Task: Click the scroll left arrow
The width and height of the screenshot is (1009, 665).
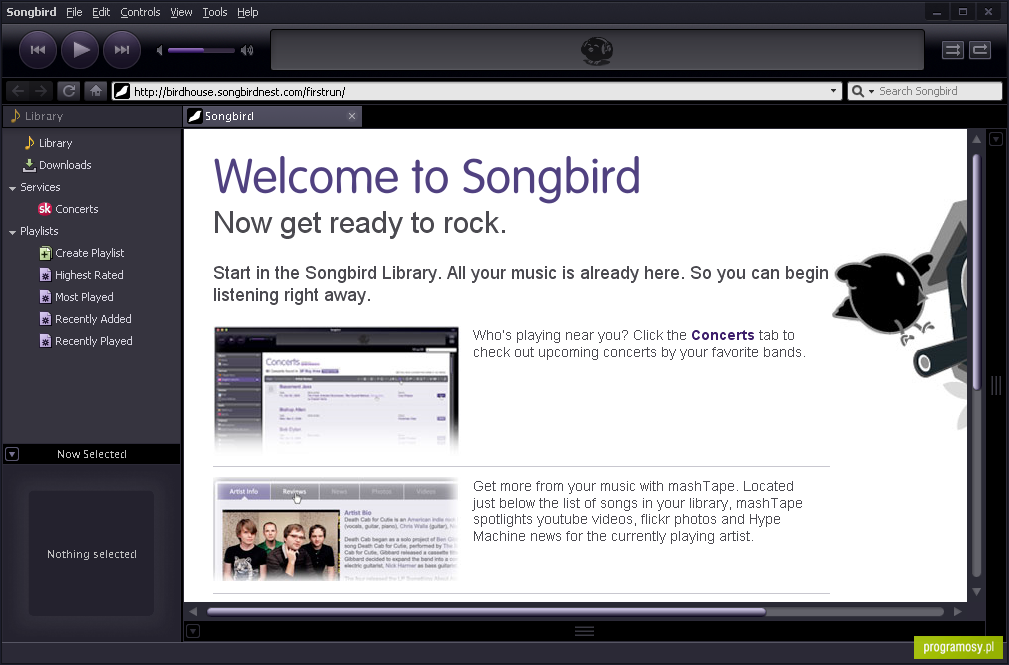Action: click(193, 612)
